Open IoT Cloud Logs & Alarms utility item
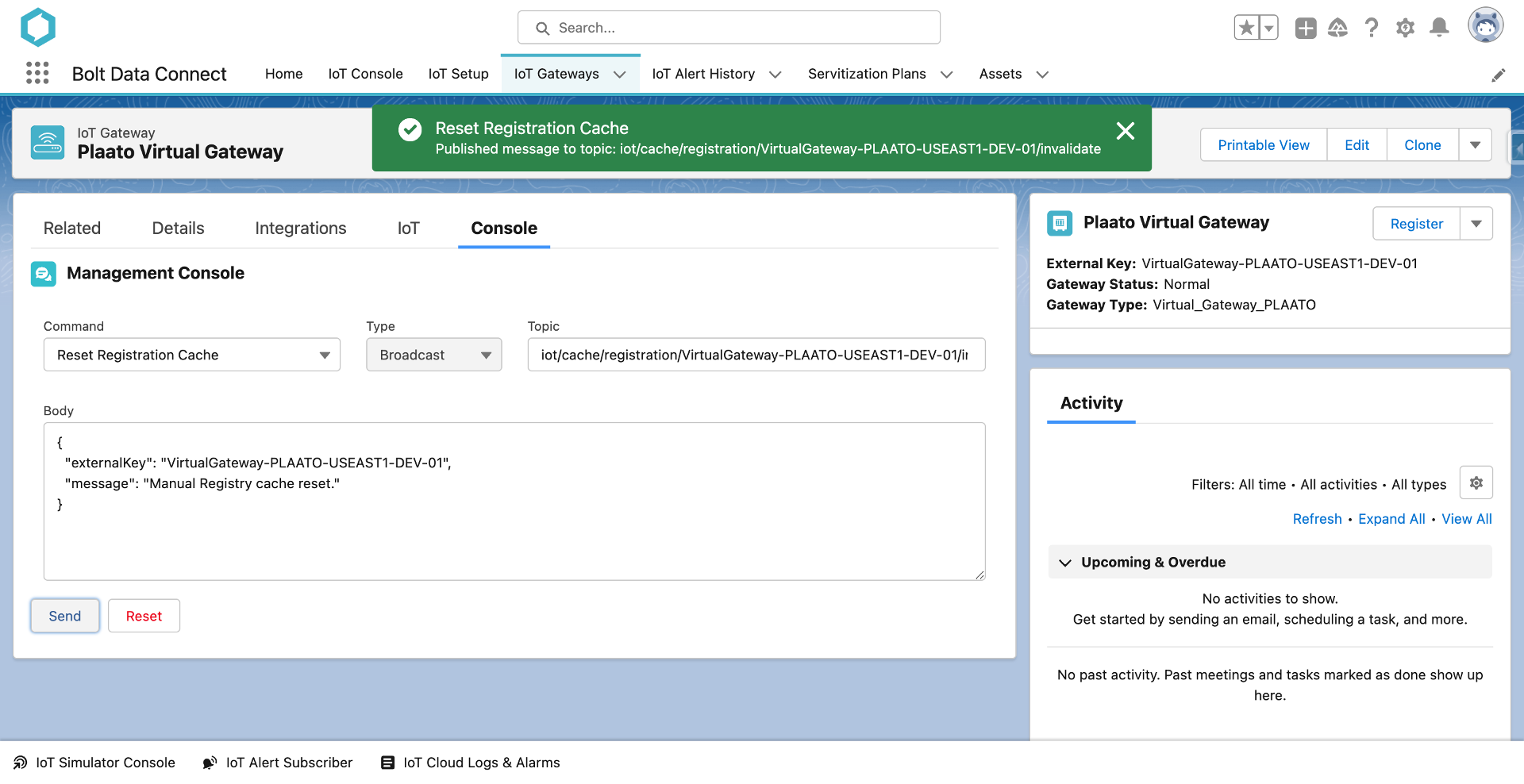Image resolution: width=1524 pixels, height=784 pixels. [x=471, y=763]
